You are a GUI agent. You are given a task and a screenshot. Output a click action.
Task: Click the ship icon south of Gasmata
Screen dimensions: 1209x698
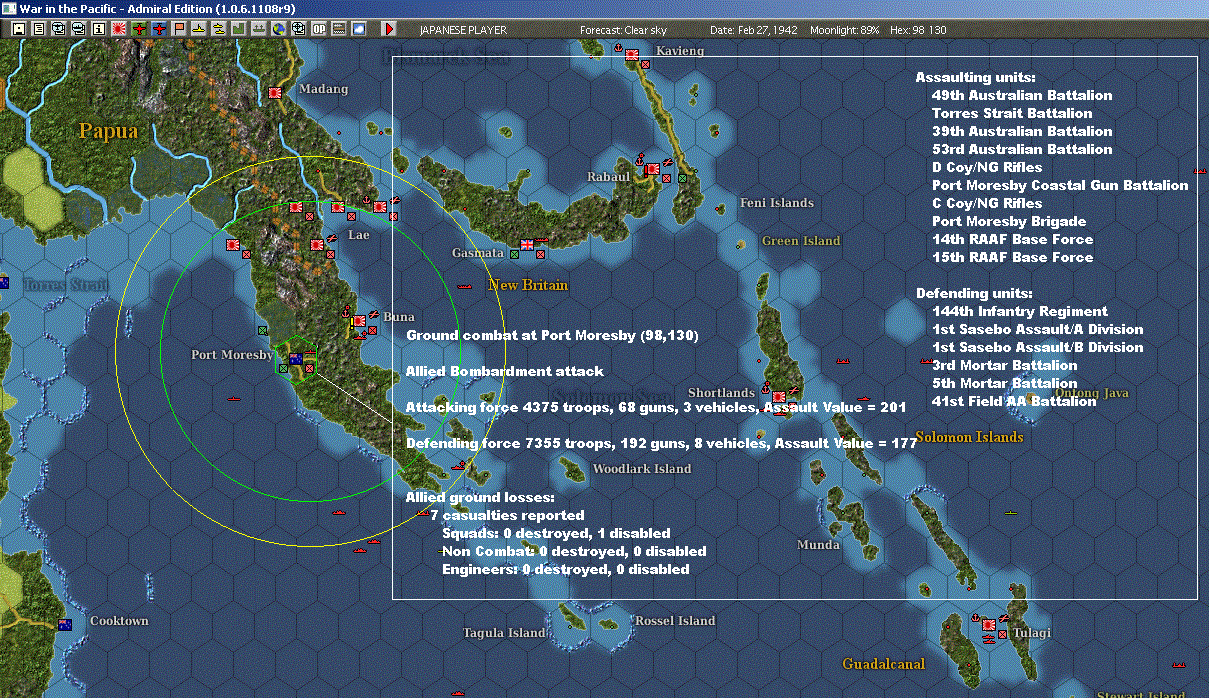(x=463, y=287)
